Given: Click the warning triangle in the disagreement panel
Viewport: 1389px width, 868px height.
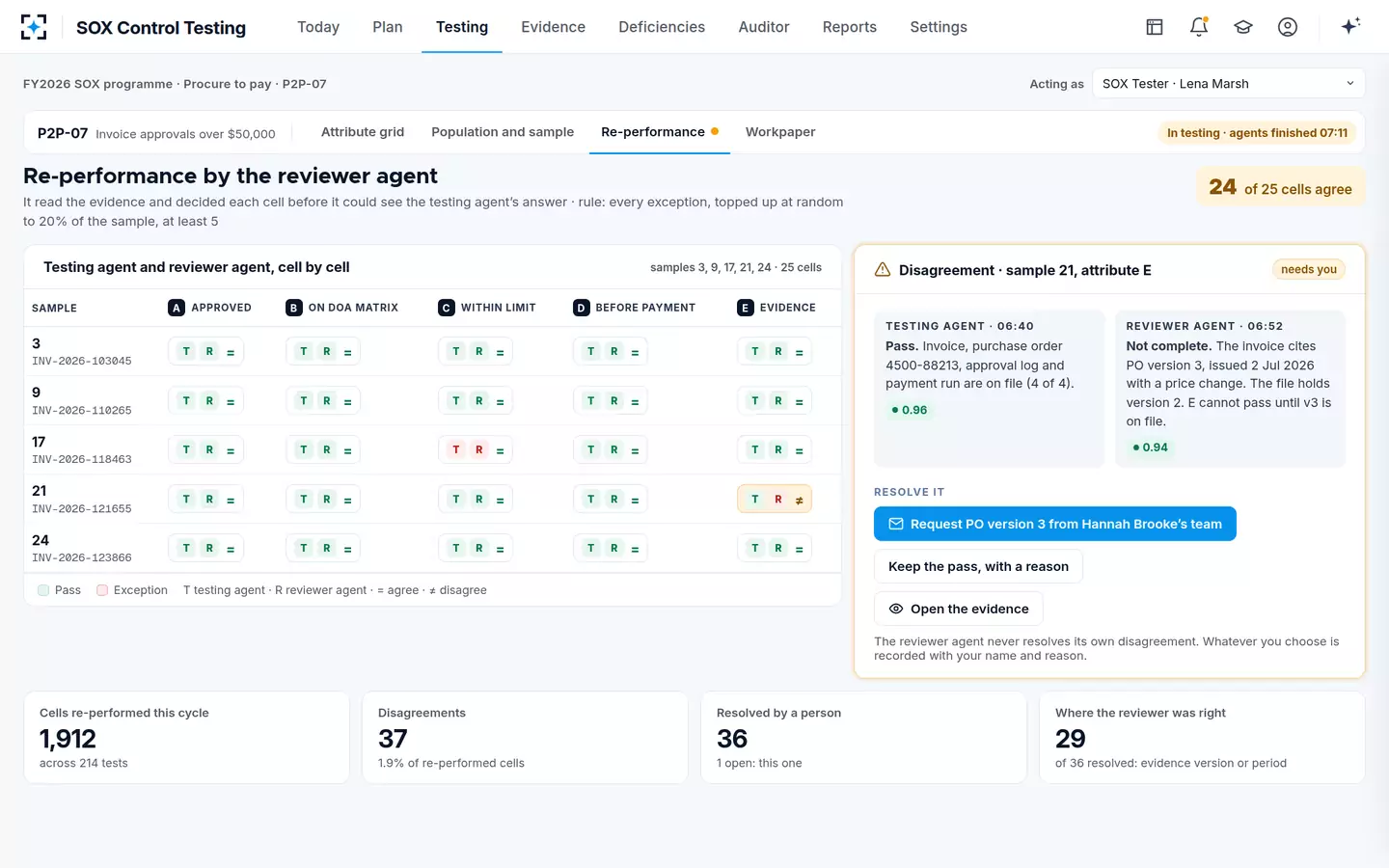Looking at the screenshot, I should pos(883,270).
